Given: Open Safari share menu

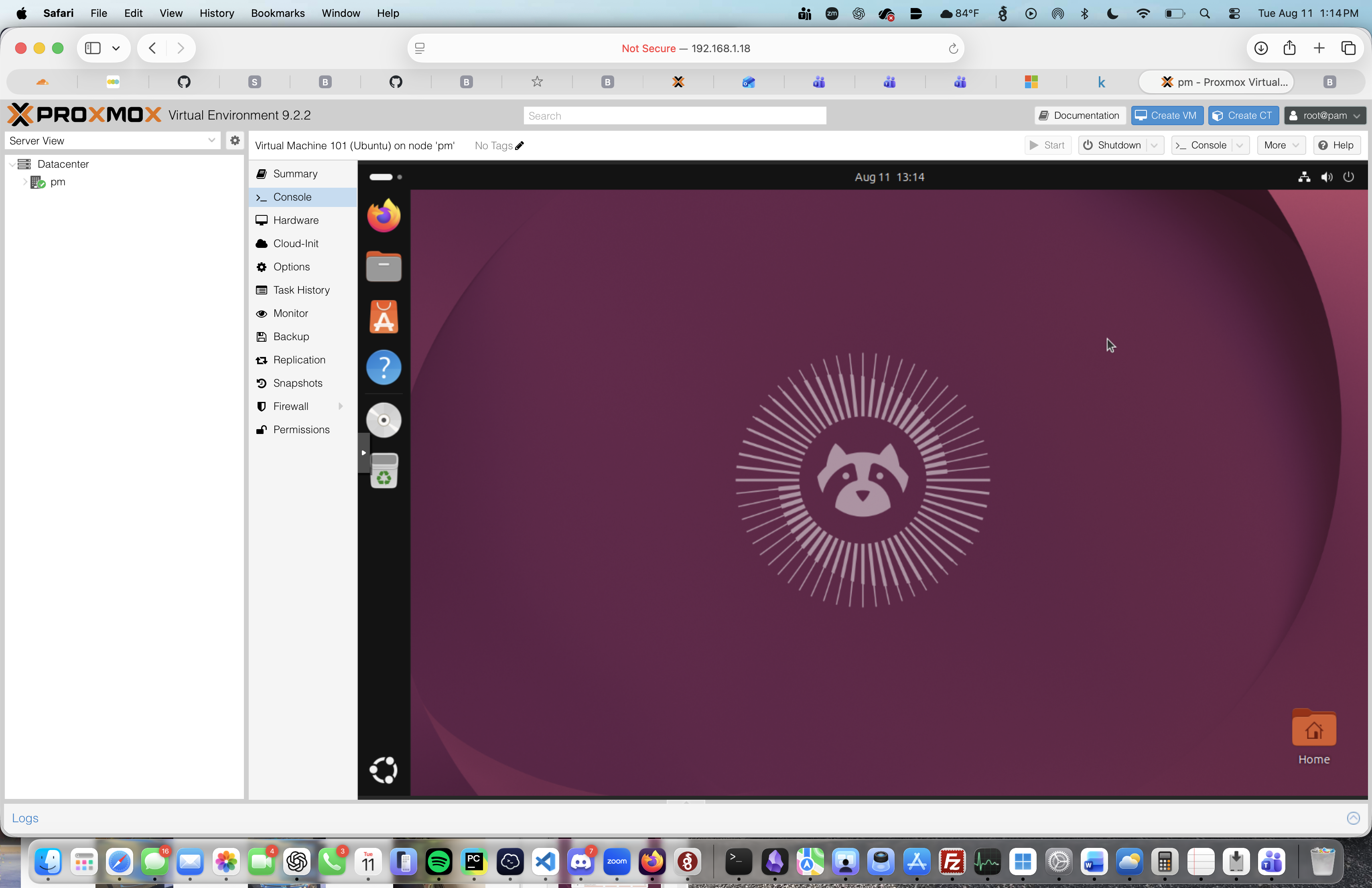Looking at the screenshot, I should pyautogui.click(x=1290, y=49).
